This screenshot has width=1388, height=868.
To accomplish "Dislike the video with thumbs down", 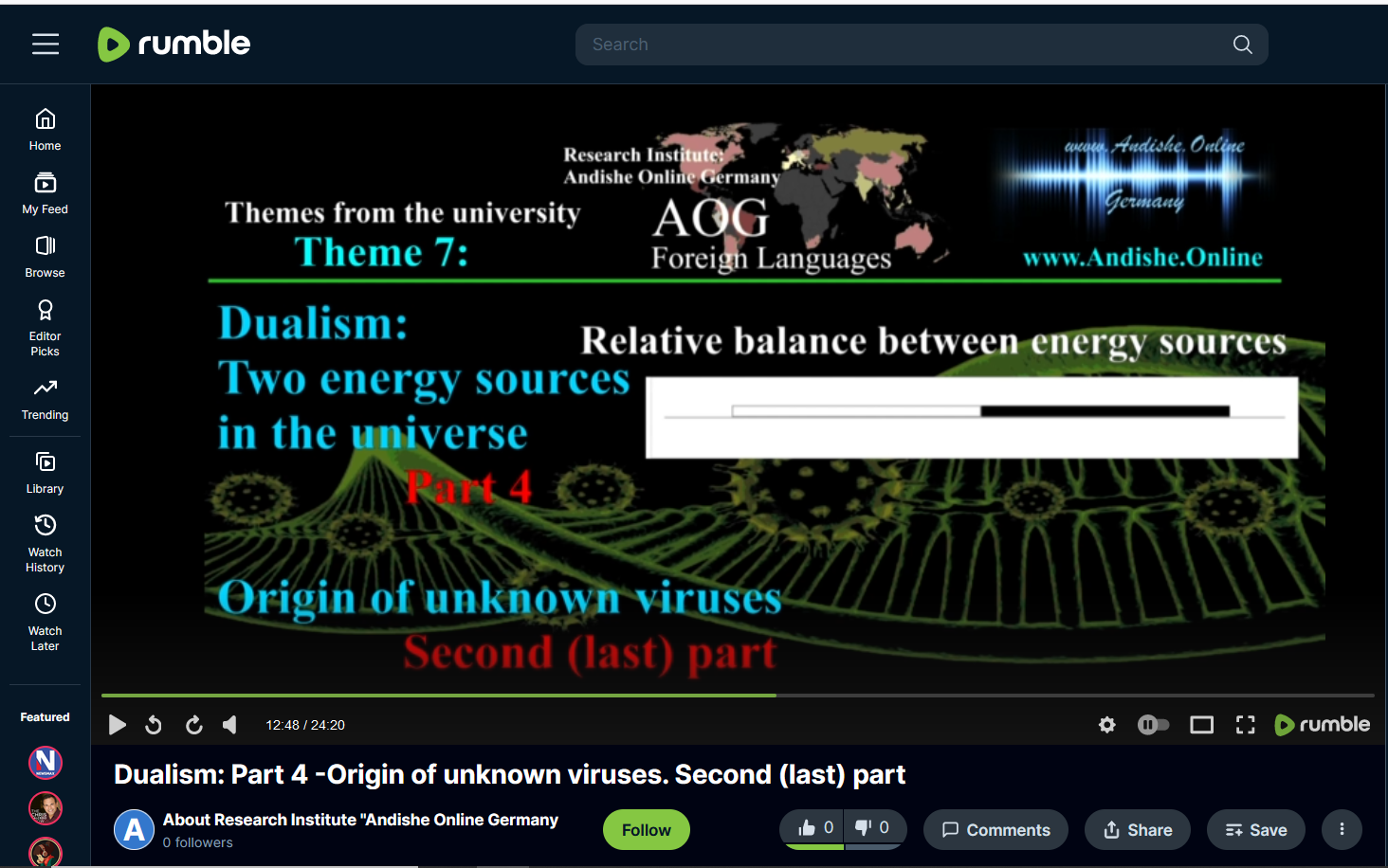I will coord(873,829).
